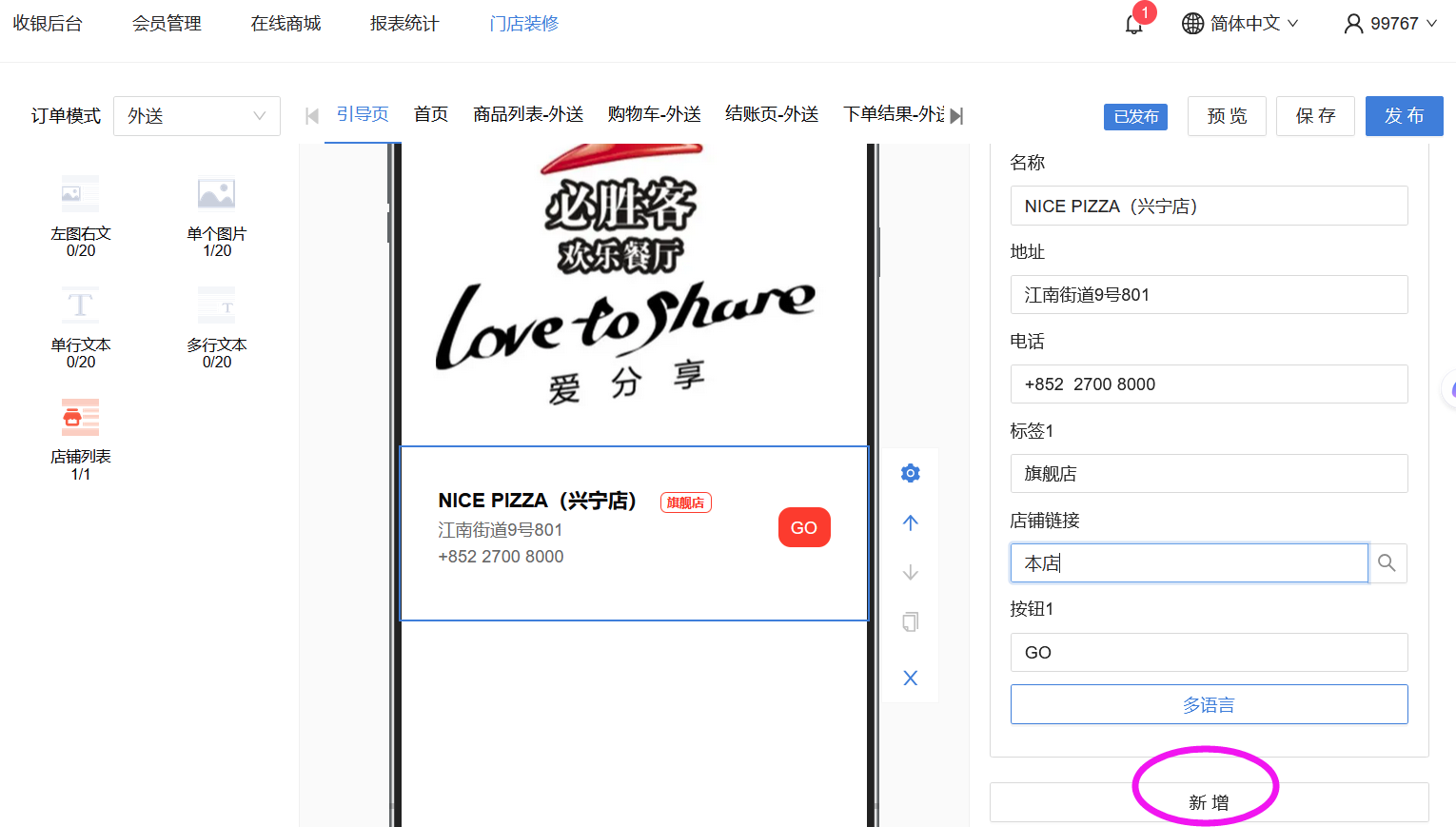Add the 单个图片 component
1456x827 pixels.
pos(217,216)
